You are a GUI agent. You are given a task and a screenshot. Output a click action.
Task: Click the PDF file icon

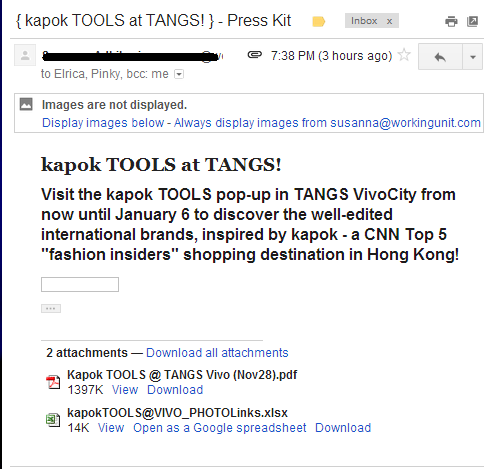53,382
